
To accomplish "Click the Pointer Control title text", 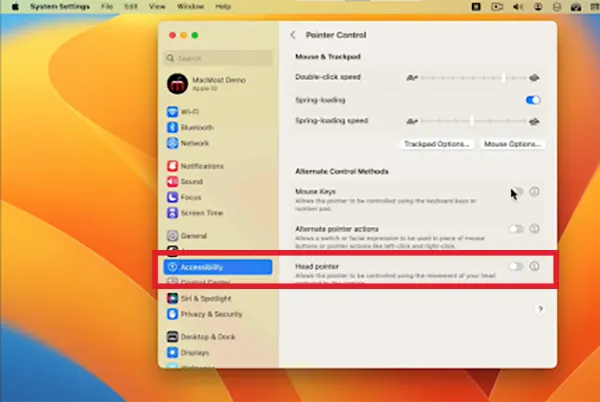I will 336,35.
